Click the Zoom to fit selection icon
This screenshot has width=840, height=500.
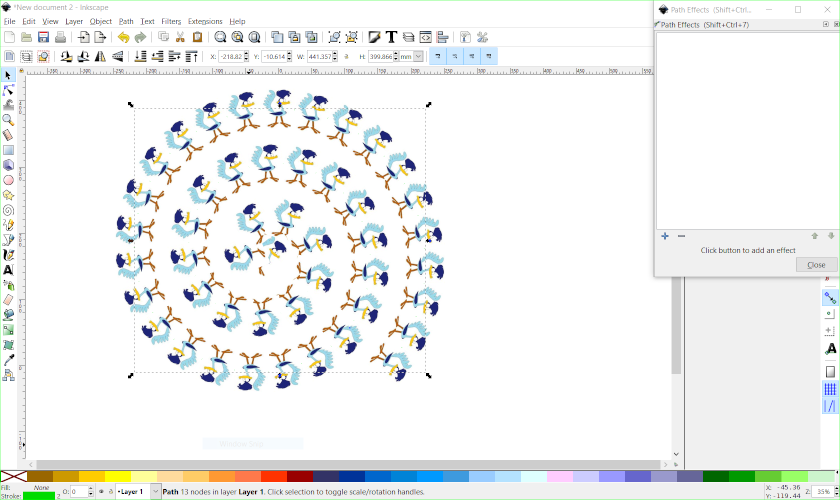click(x=220, y=37)
